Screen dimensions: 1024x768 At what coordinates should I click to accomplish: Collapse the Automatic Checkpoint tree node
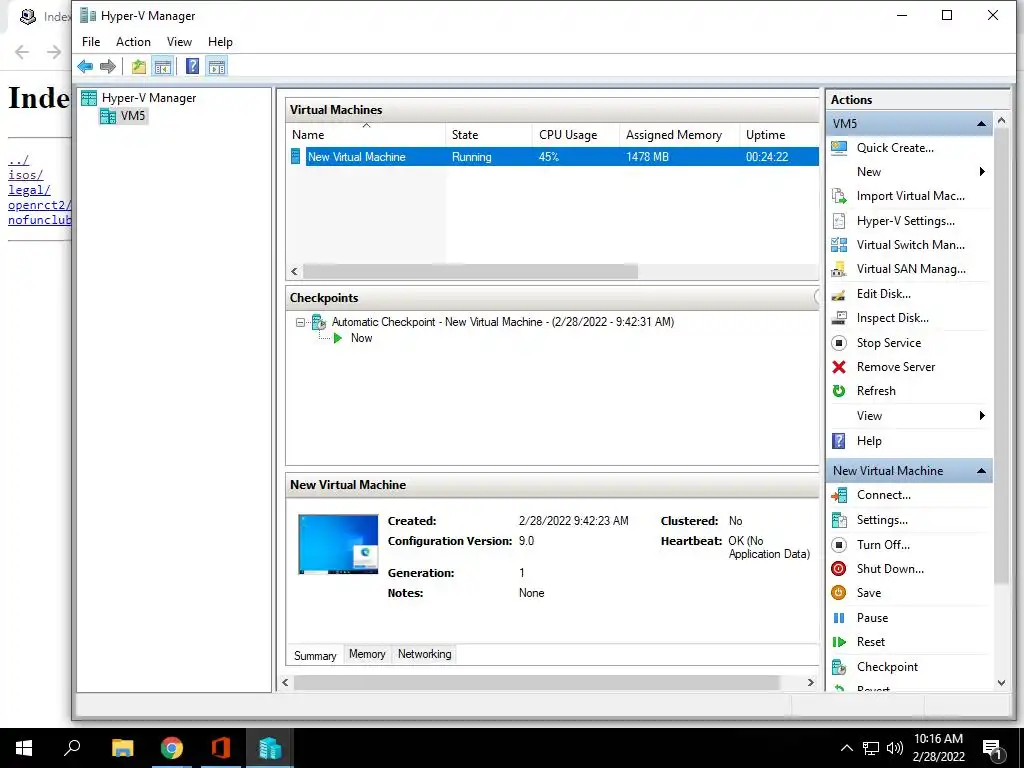pyautogui.click(x=300, y=322)
